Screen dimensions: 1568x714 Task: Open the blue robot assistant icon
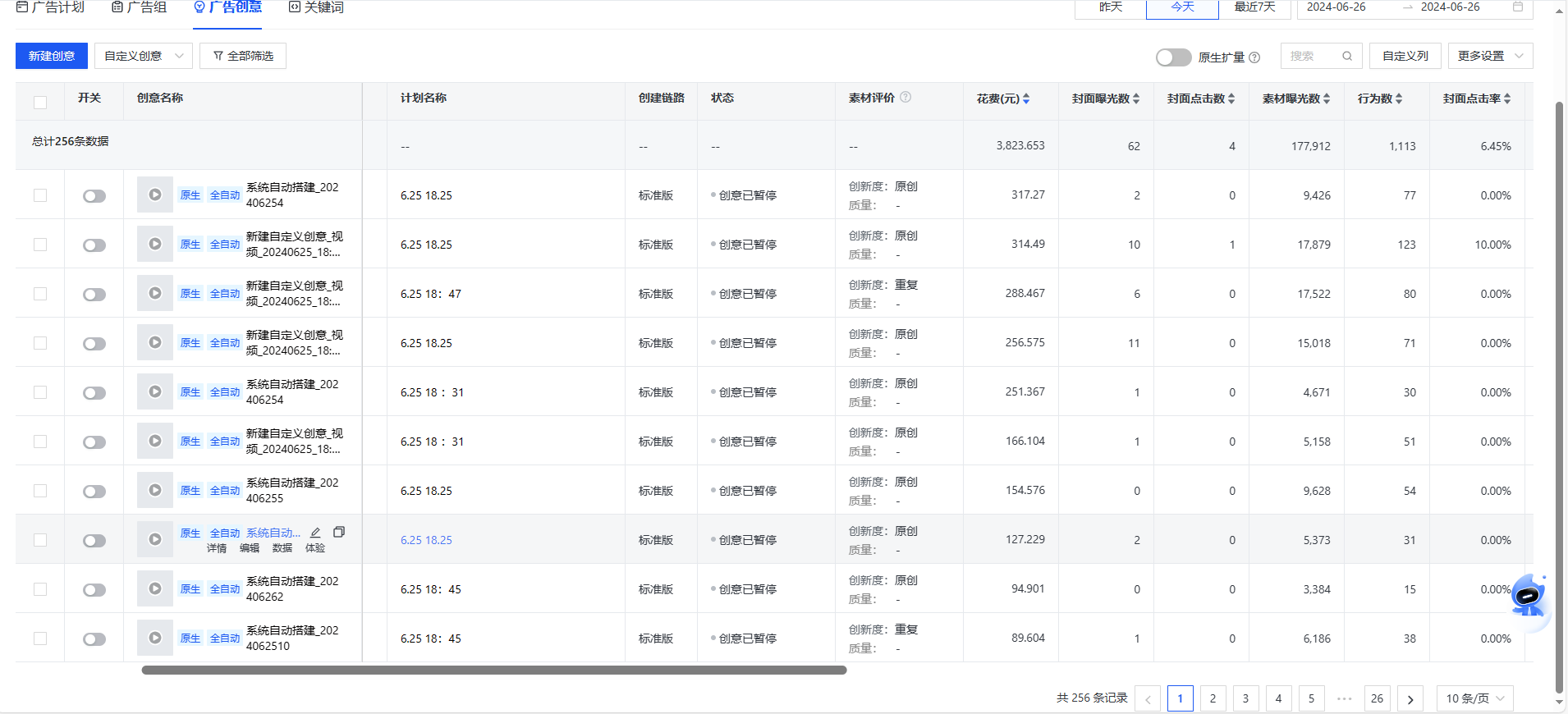1528,597
